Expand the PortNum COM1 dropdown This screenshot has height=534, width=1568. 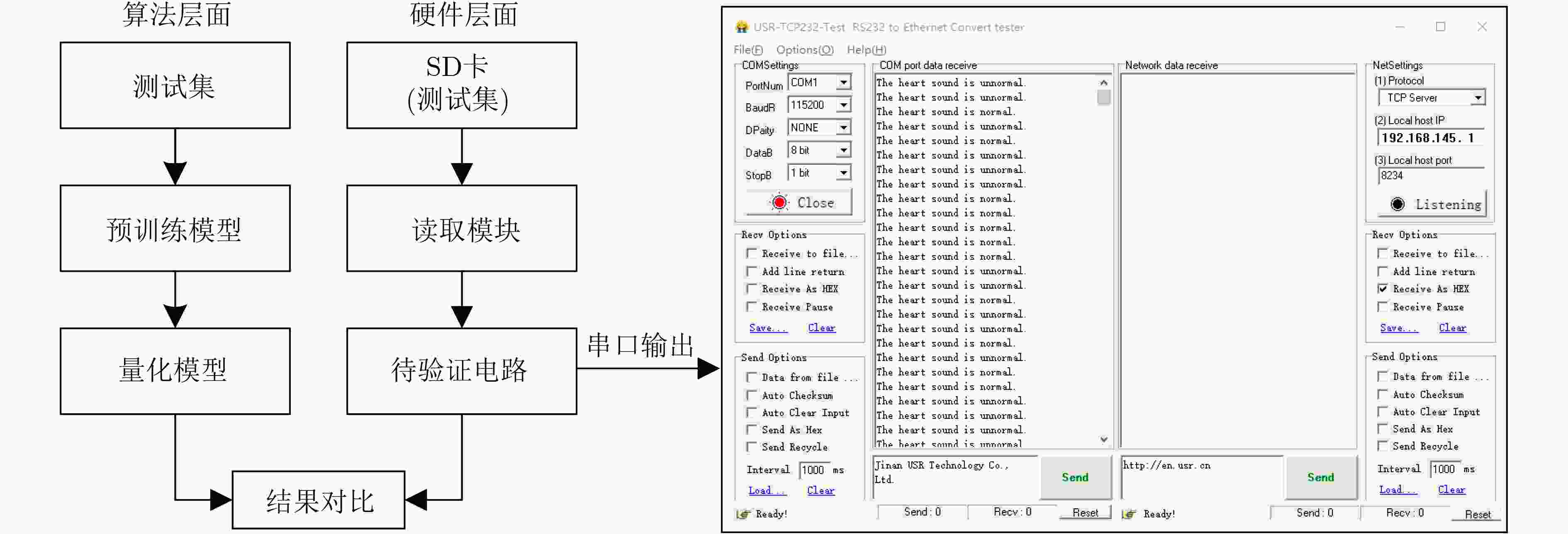click(843, 82)
